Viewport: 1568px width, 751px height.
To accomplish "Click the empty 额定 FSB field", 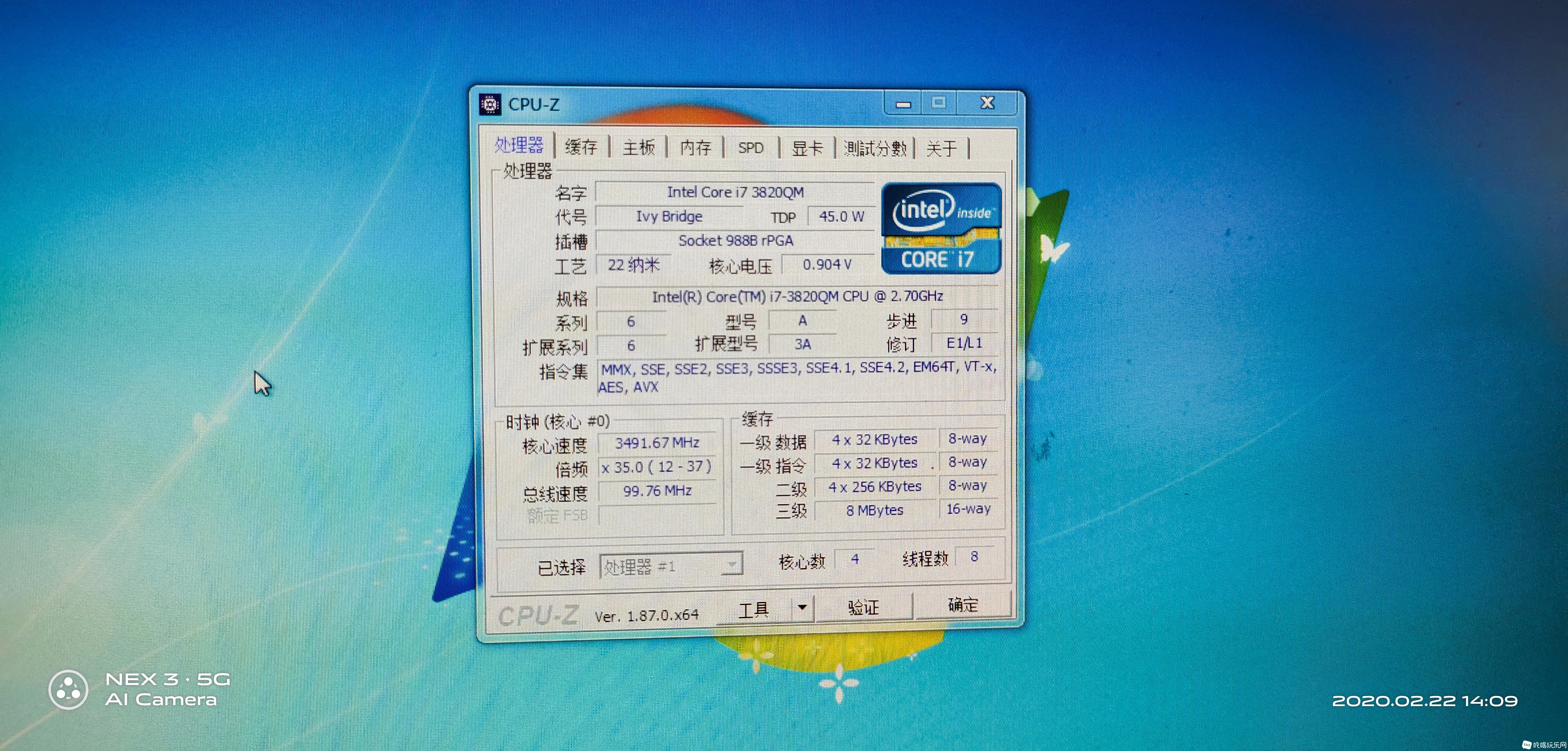I will (657, 515).
